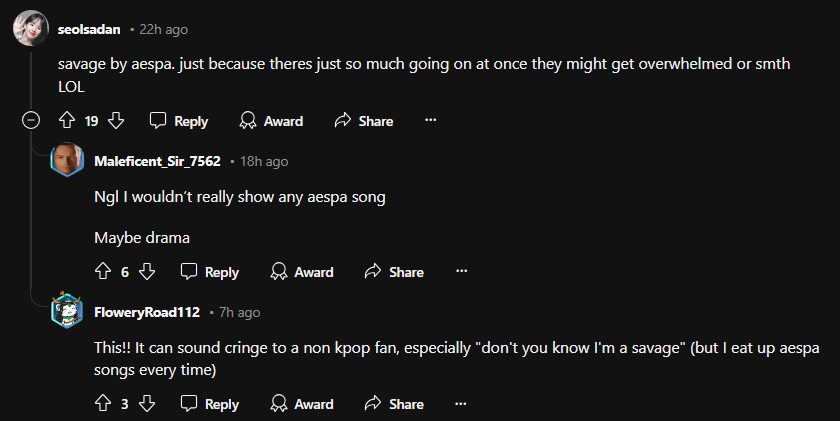Reply to Maleficent_Sir_7562's comment
This screenshot has height=421, width=840.
[210, 272]
